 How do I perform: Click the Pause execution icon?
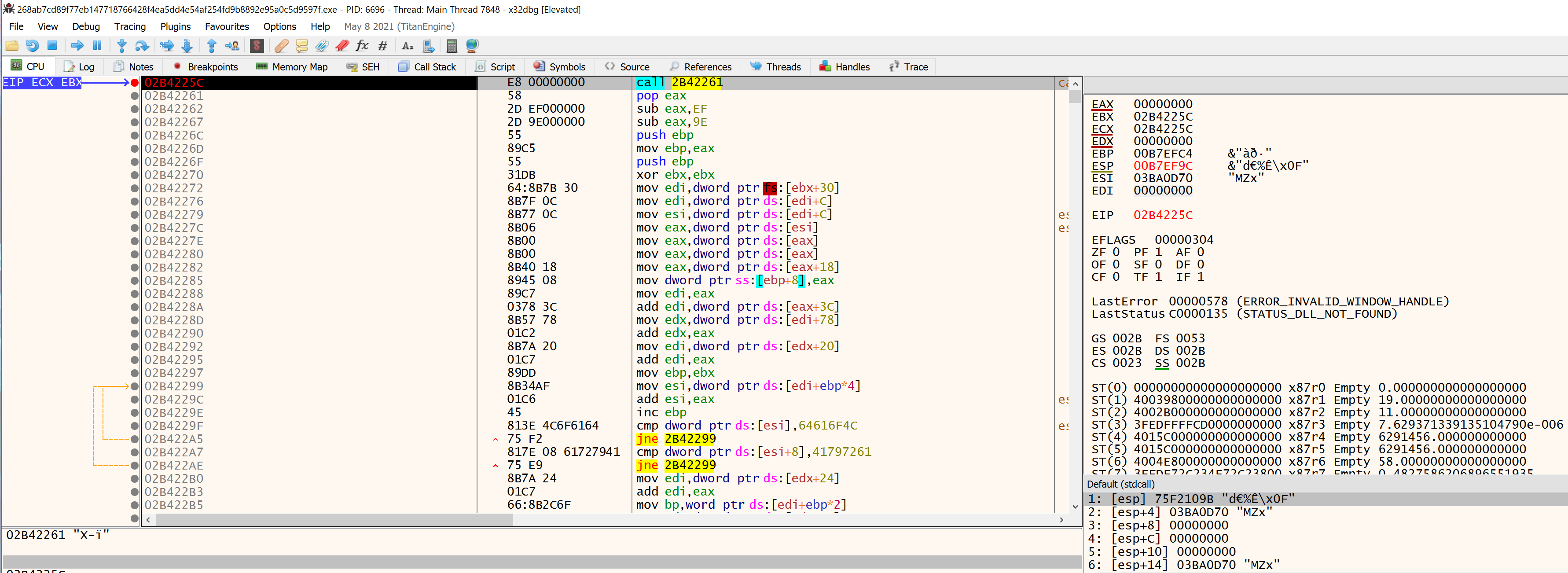click(97, 46)
